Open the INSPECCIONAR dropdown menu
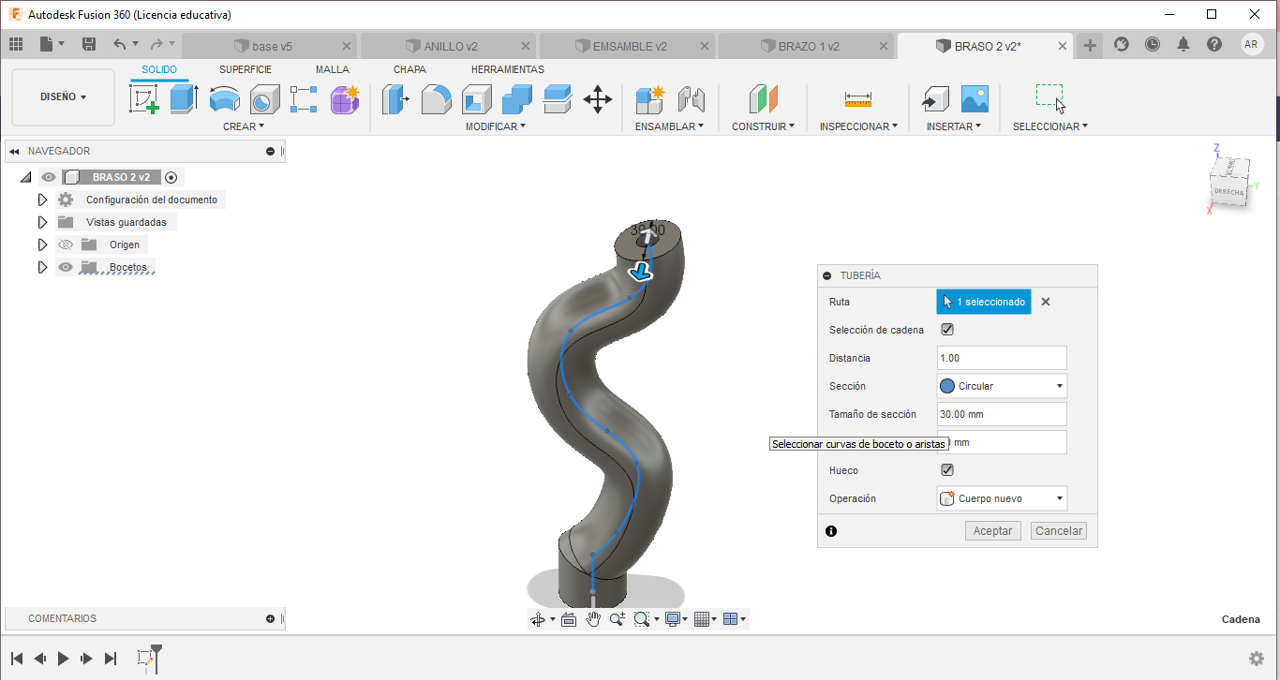The height and width of the screenshot is (680, 1280). pos(859,127)
